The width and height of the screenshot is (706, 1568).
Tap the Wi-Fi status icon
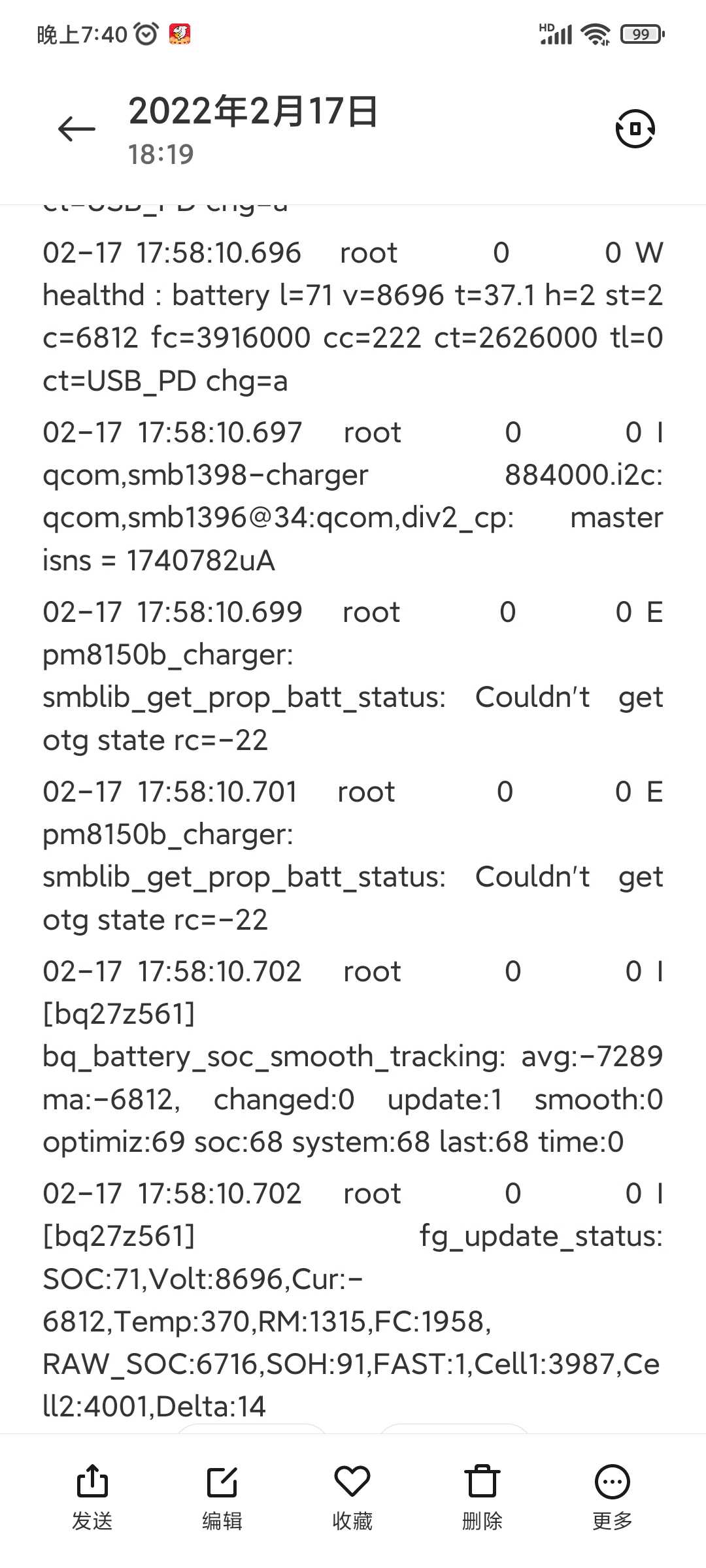pyautogui.click(x=596, y=34)
